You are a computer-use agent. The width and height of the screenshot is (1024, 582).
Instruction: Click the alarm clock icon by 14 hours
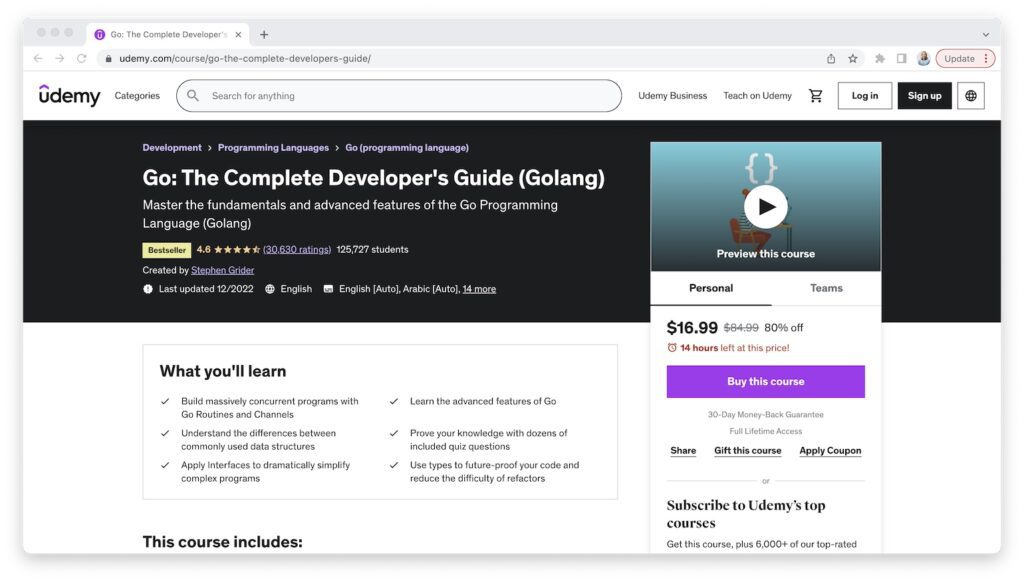point(672,348)
